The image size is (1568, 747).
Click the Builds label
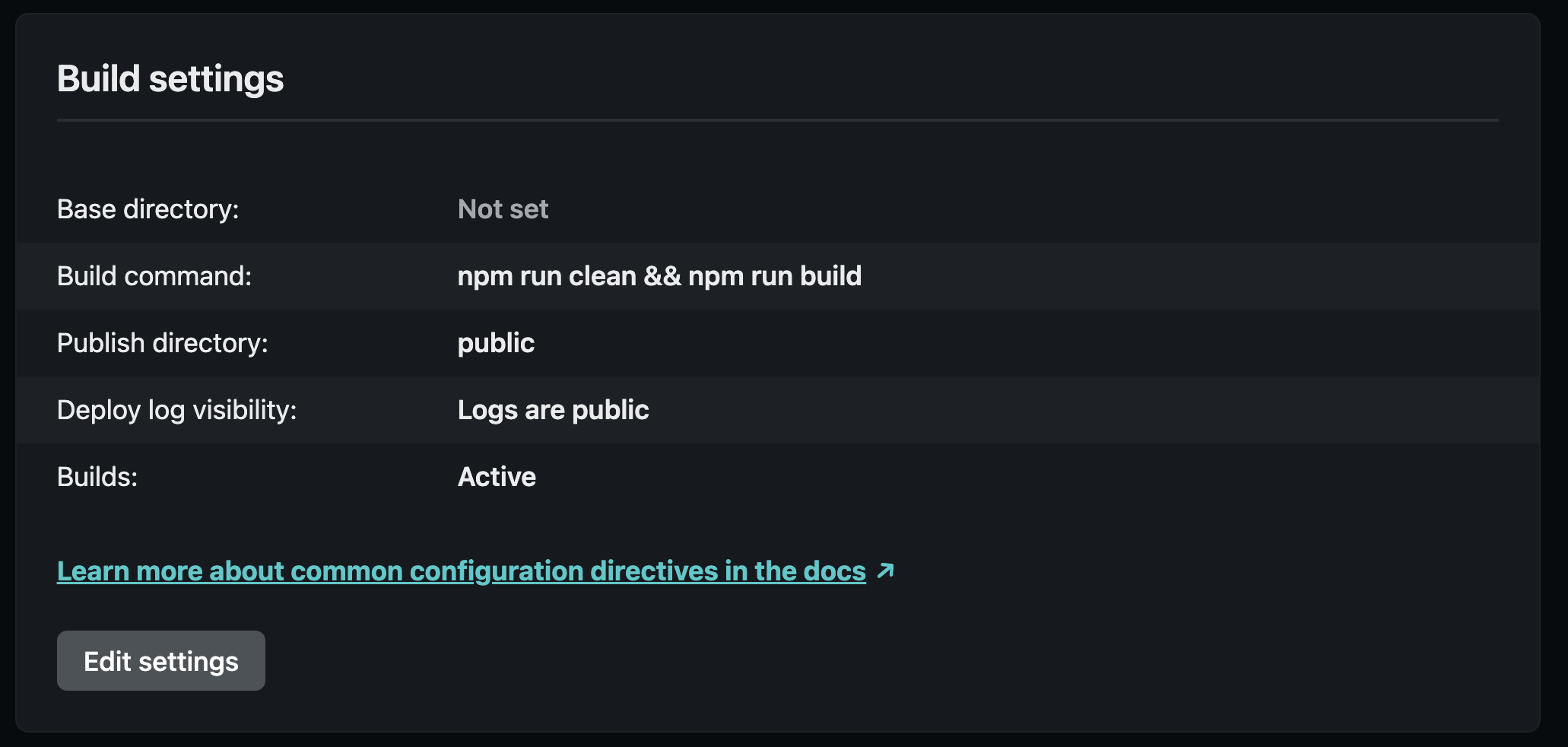click(97, 477)
